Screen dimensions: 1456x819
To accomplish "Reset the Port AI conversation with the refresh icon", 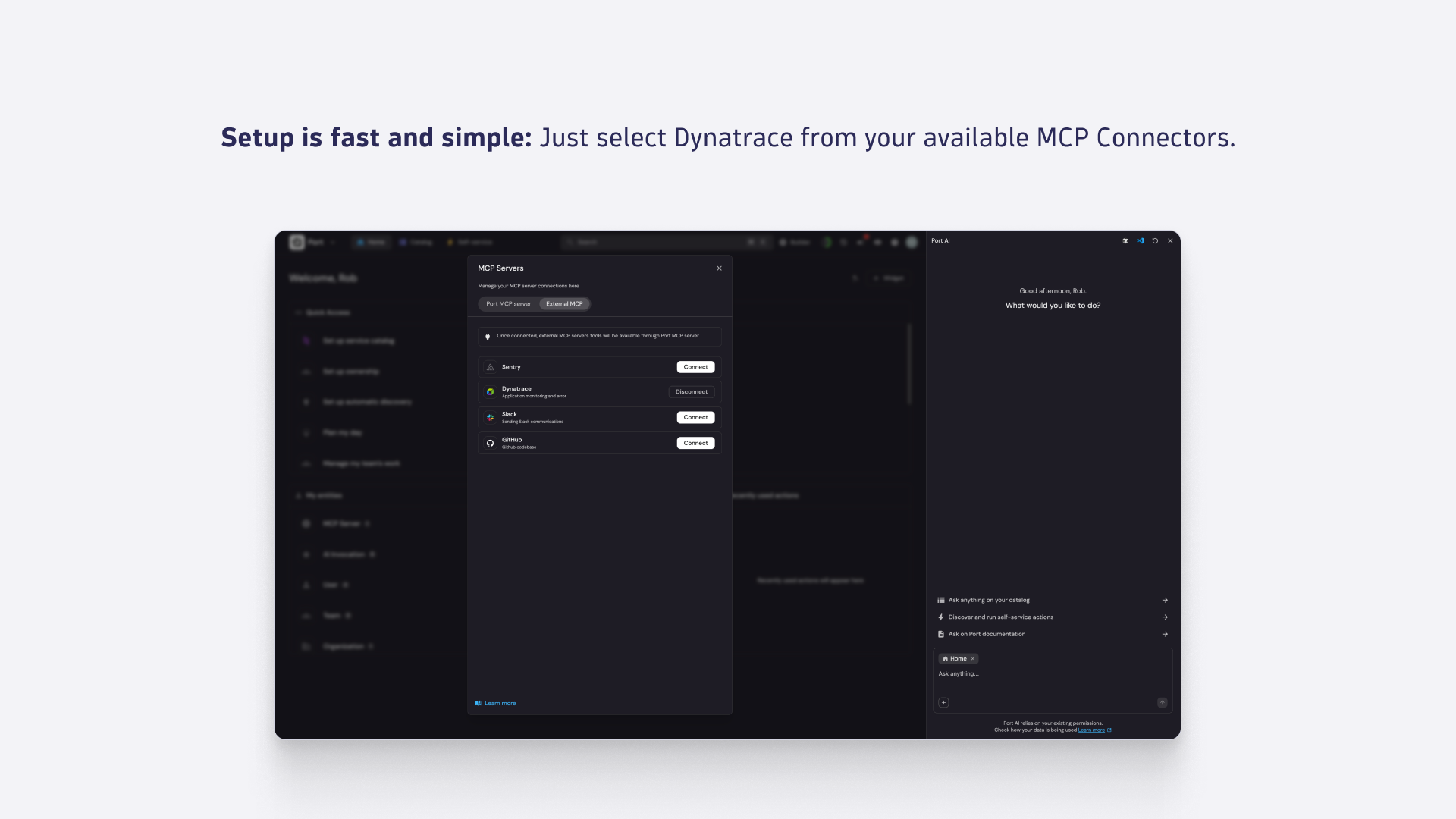I will click(1155, 241).
